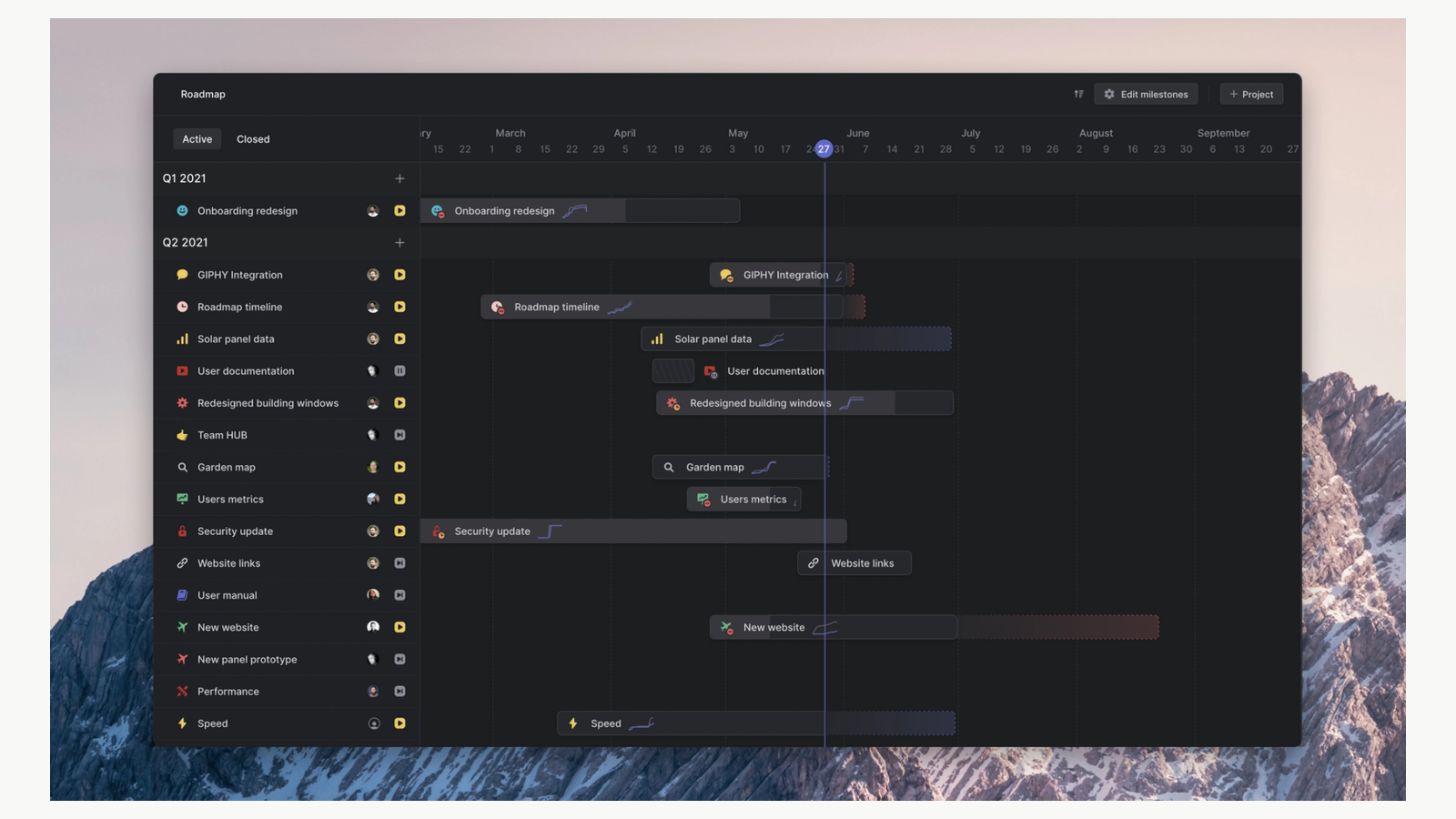This screenshot has height=819, width=1456.
Task: Switch to the Closed tab
Action: [x=253, y=139]
